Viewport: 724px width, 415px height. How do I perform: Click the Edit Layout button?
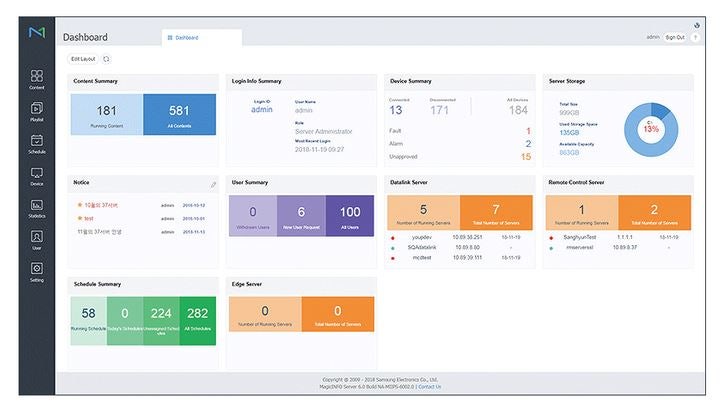[x=83, y=59]
